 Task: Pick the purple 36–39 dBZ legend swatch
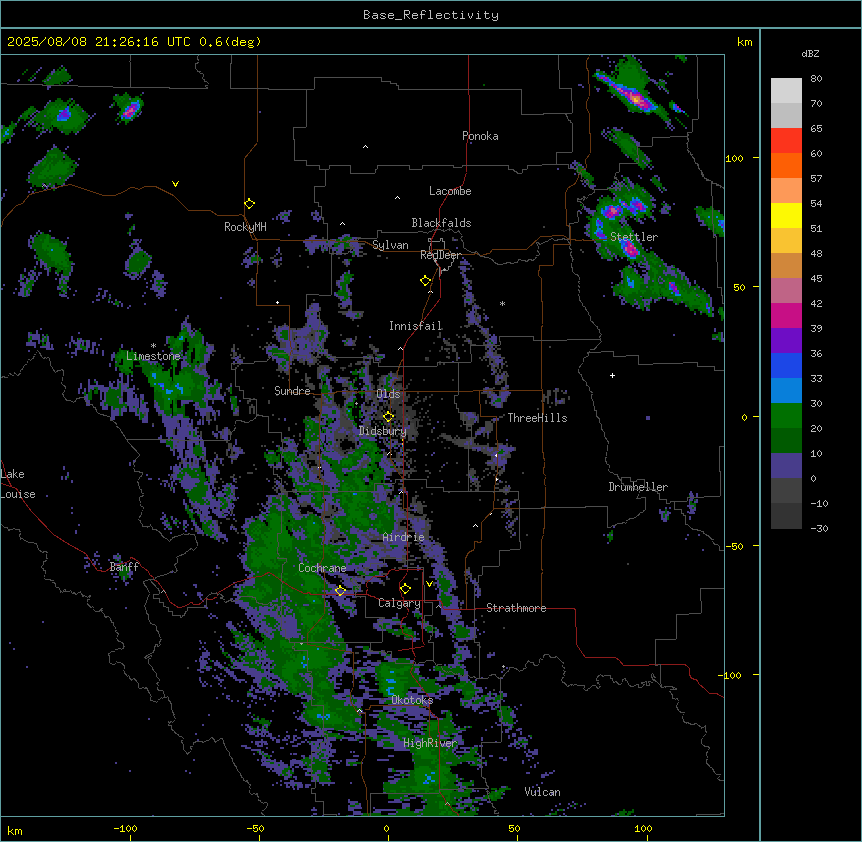click(x=786, y=341)
